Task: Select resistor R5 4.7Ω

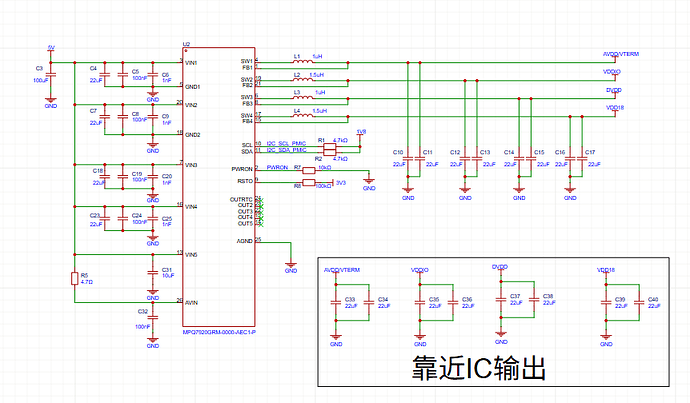Action: pos(73,279)
